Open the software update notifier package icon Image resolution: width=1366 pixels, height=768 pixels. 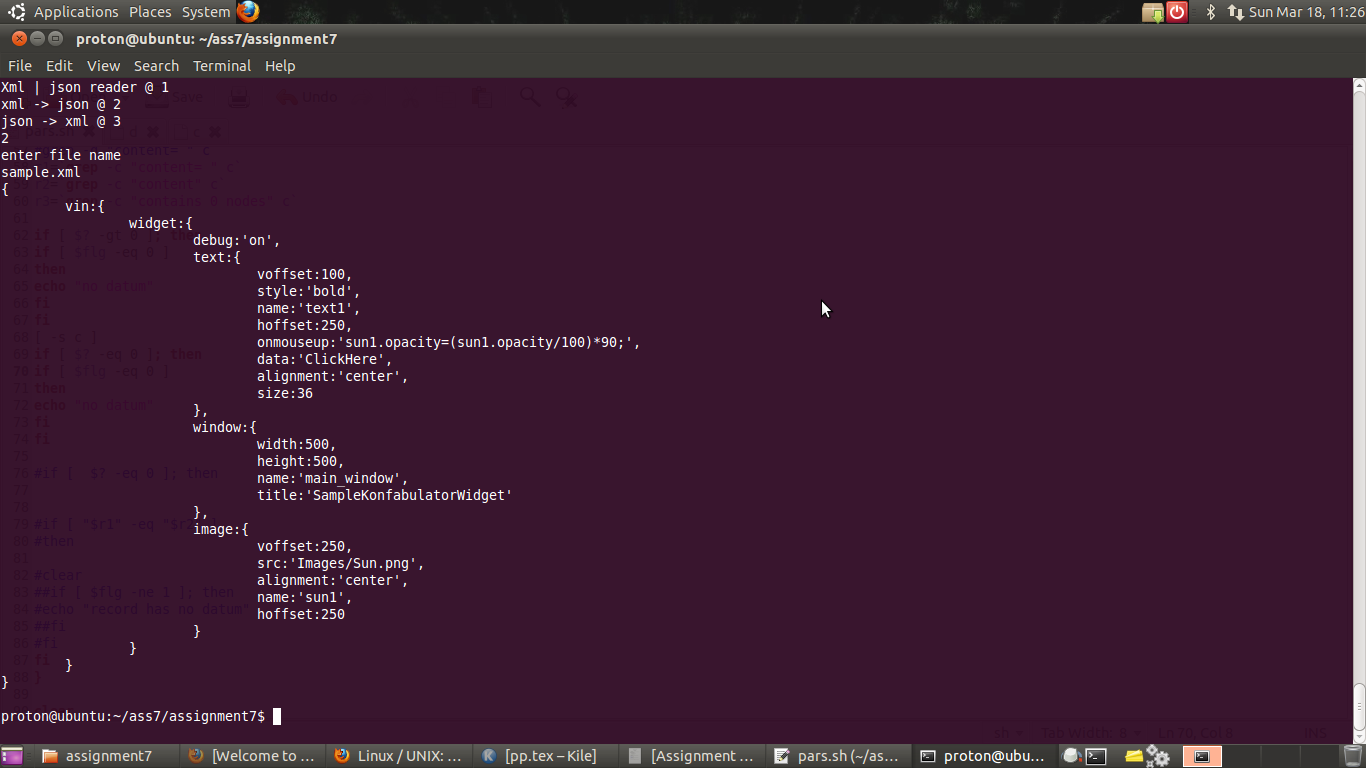(1153, 12)
